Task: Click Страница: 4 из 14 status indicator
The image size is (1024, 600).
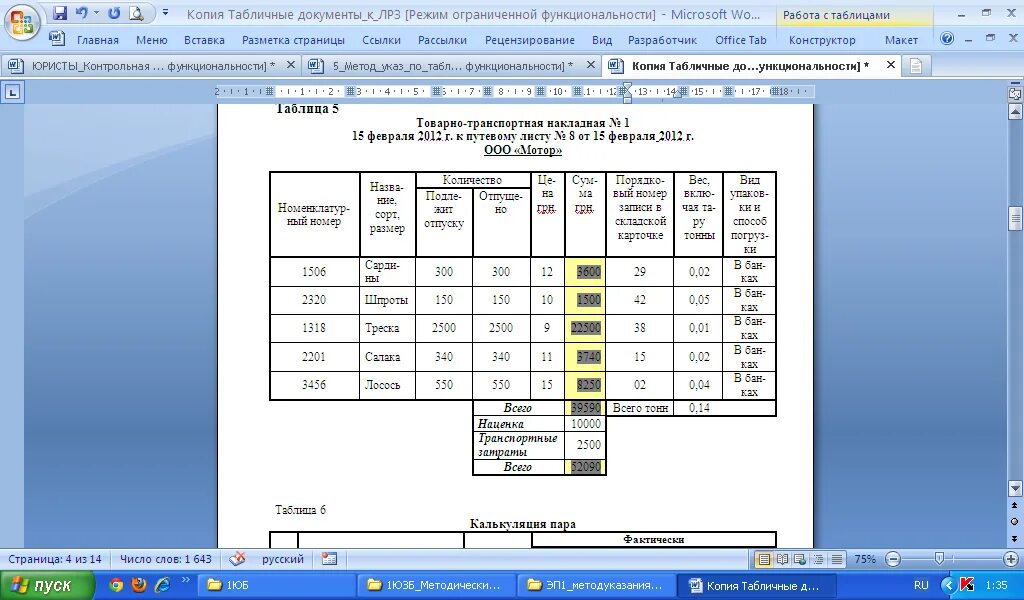Action: pyautogui.click(x=55, y=560)
